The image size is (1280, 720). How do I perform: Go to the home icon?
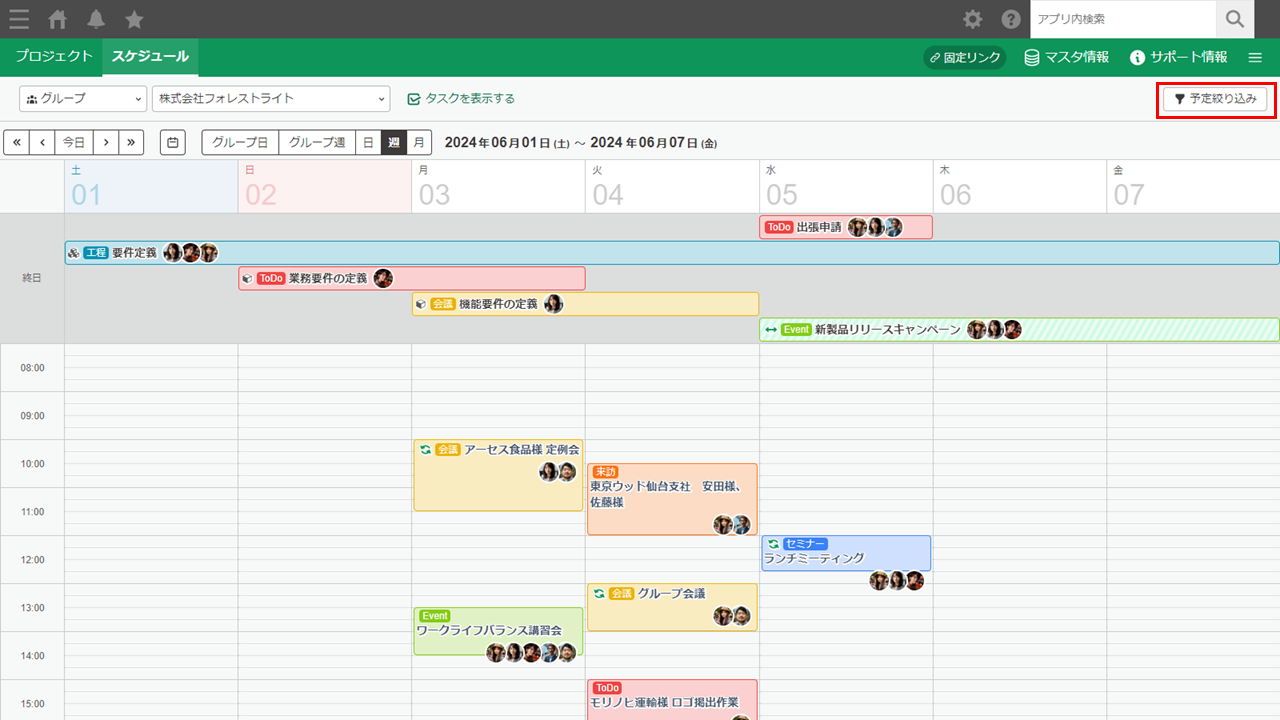coord(58,19)
